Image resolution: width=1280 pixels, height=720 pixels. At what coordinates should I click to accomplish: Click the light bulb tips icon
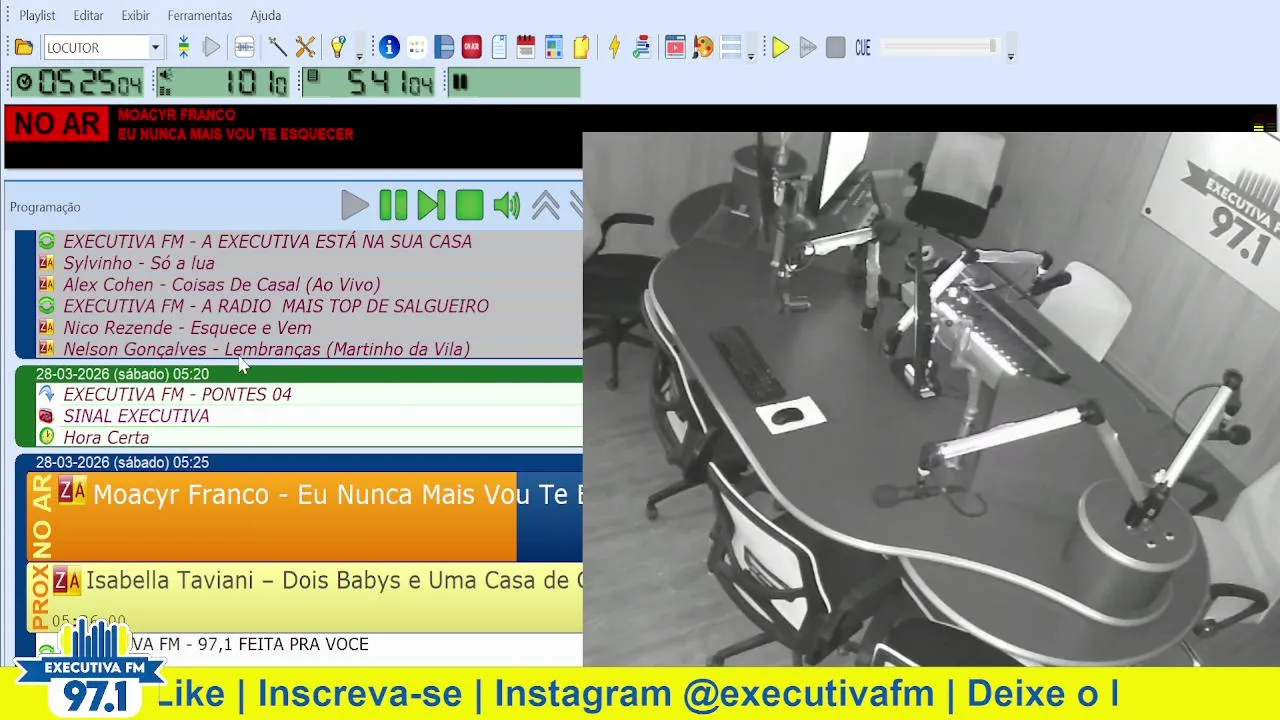[x=338, y=47]
